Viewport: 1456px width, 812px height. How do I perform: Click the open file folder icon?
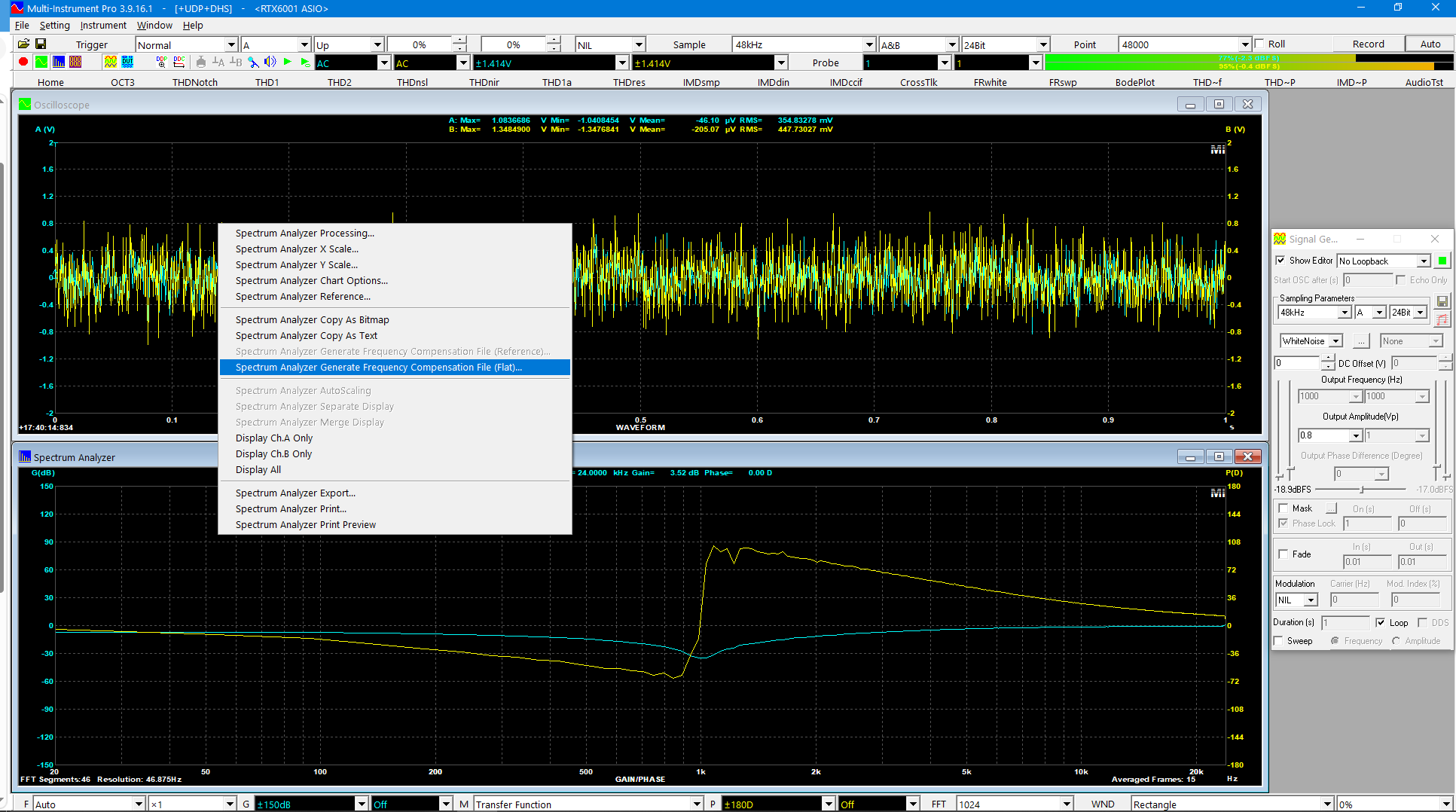(23, 44)
